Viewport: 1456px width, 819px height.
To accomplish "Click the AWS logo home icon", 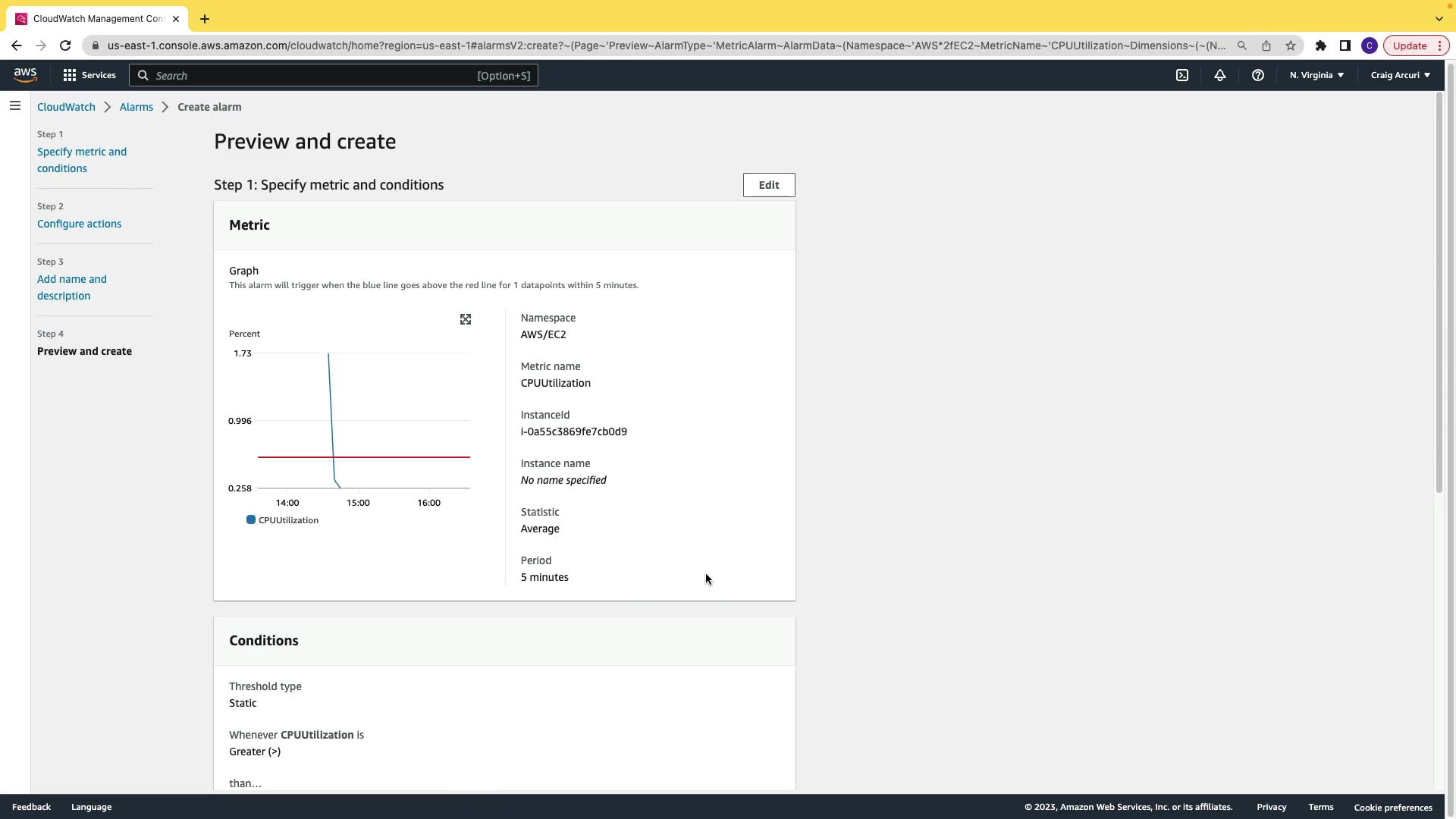I will coord(25,74).
